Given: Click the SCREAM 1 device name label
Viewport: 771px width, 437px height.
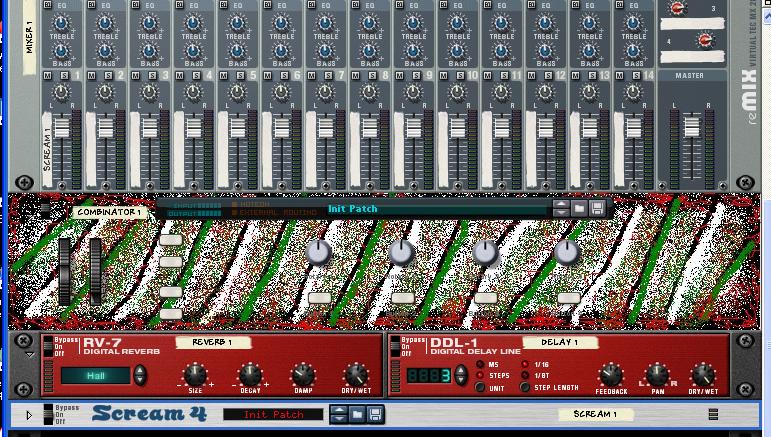Looking at the screenshot, I should (x=595, y=414).
